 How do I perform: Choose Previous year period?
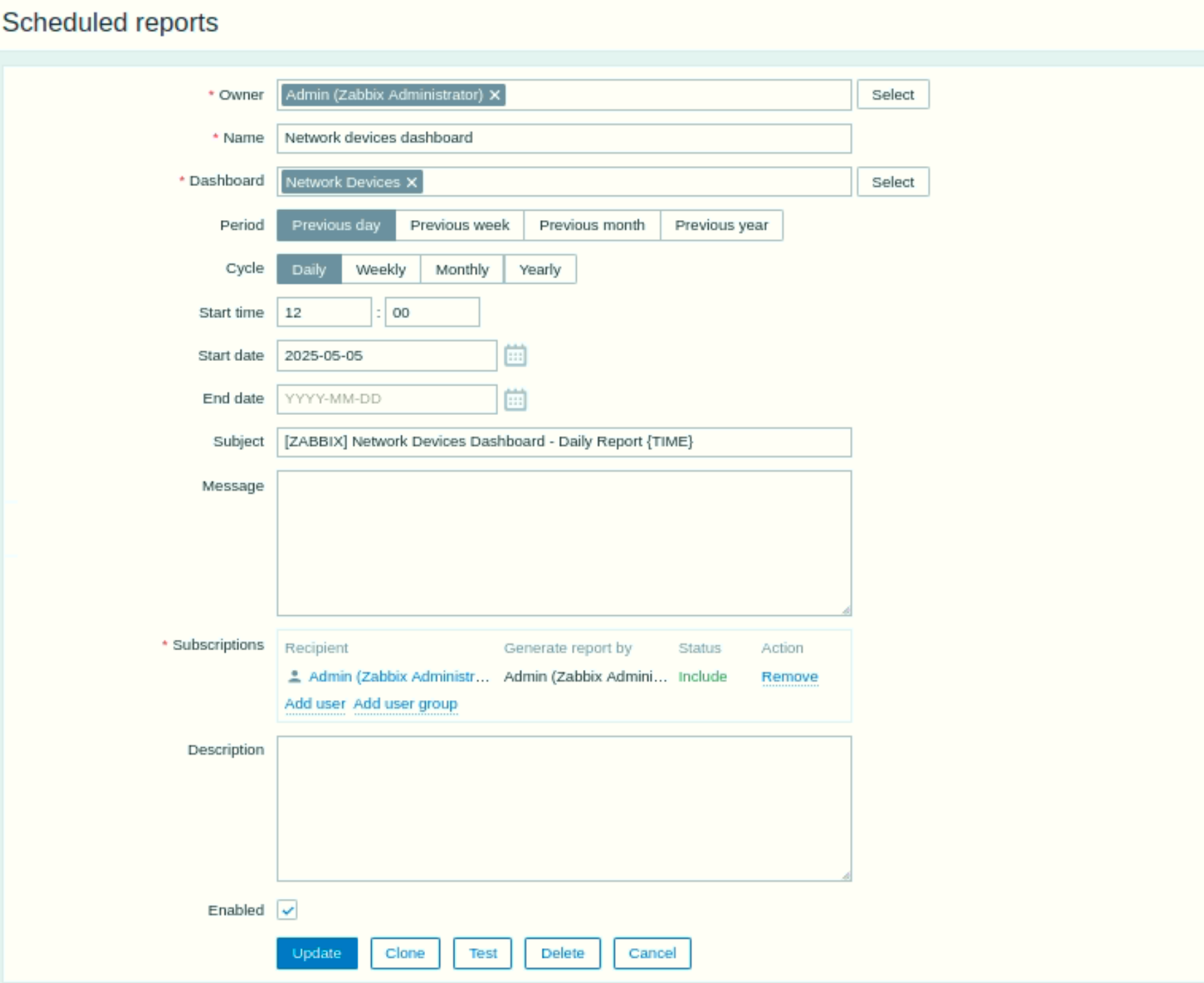pos(721,226)
